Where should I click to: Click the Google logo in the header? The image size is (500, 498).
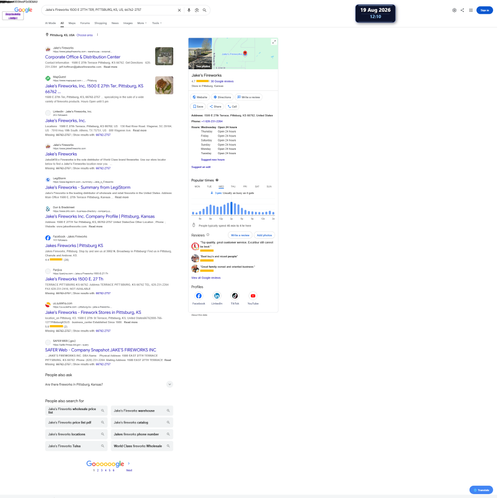(23, 10)
